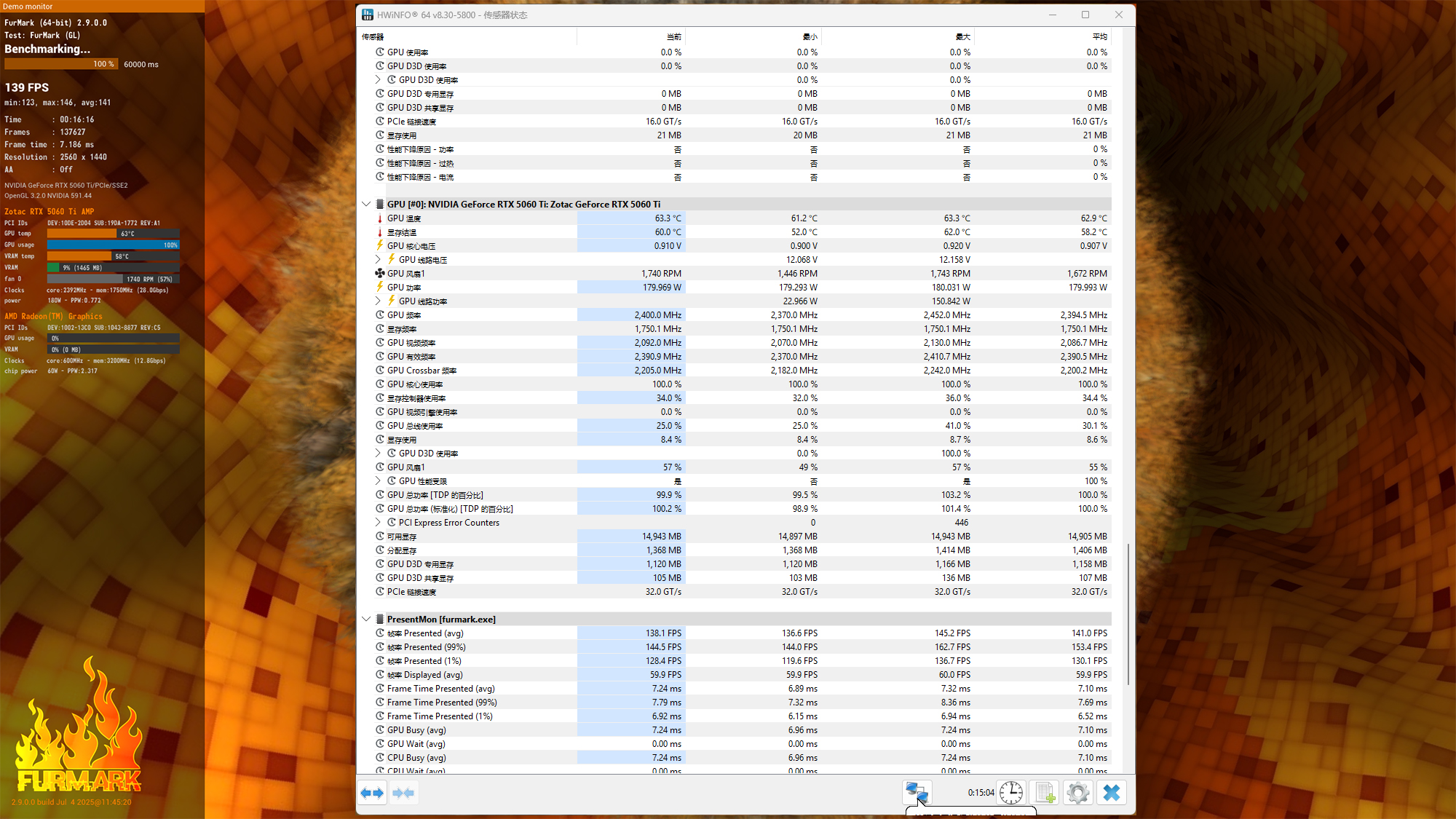This screenshot has height=819, width=1456.
Task: Expand the PCI Express Error Counters row
Action: click(378, 523)
